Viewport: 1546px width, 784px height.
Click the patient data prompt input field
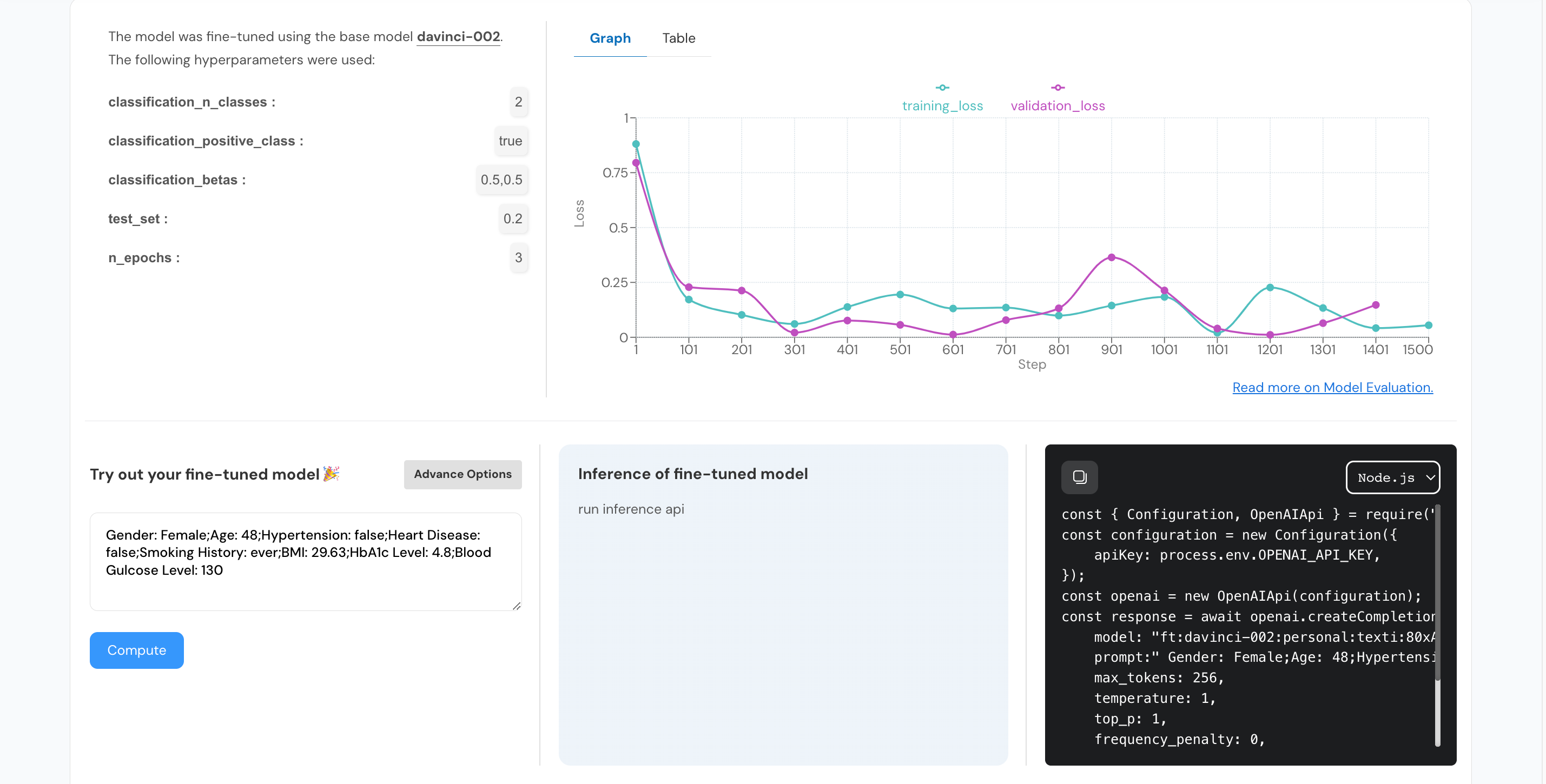[306, 561]
